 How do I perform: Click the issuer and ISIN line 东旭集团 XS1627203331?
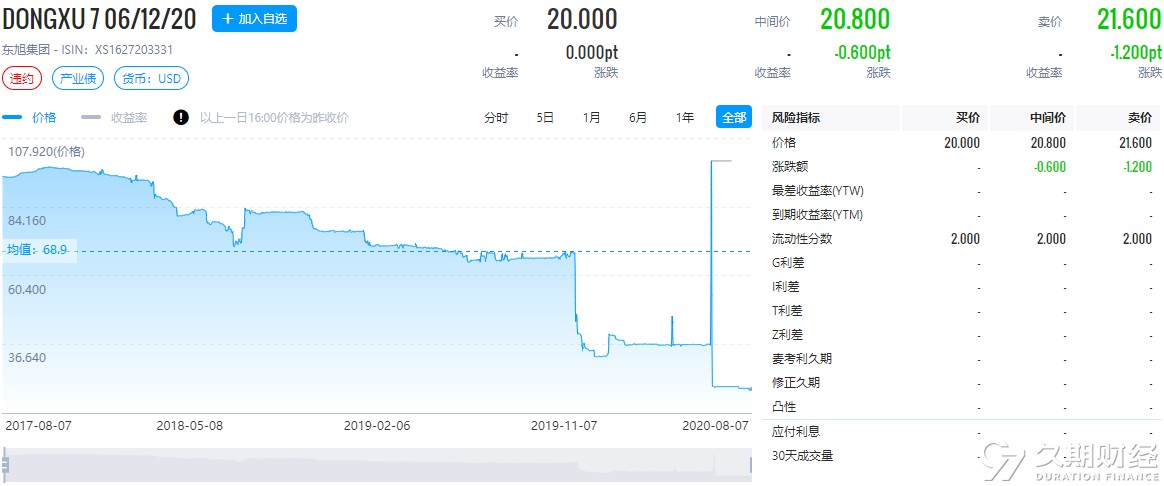point(88,50)
